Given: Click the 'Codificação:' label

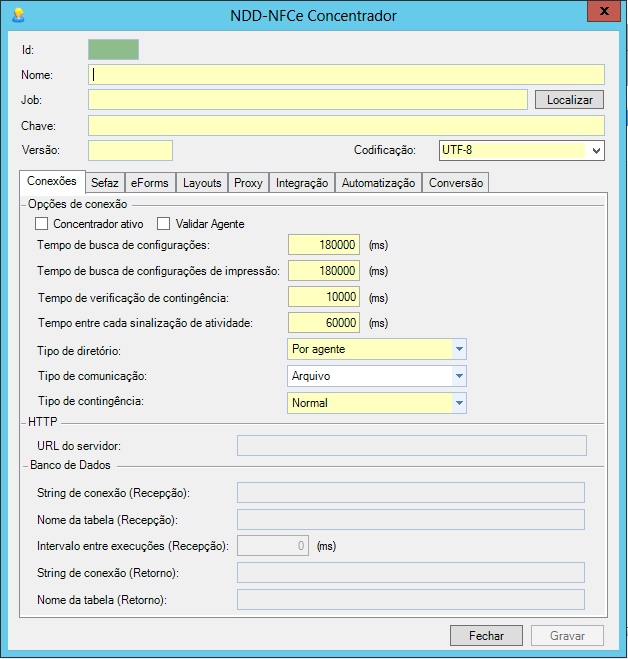Looking at the screenshot, I should pyautogui.click(x=385, y=150).
